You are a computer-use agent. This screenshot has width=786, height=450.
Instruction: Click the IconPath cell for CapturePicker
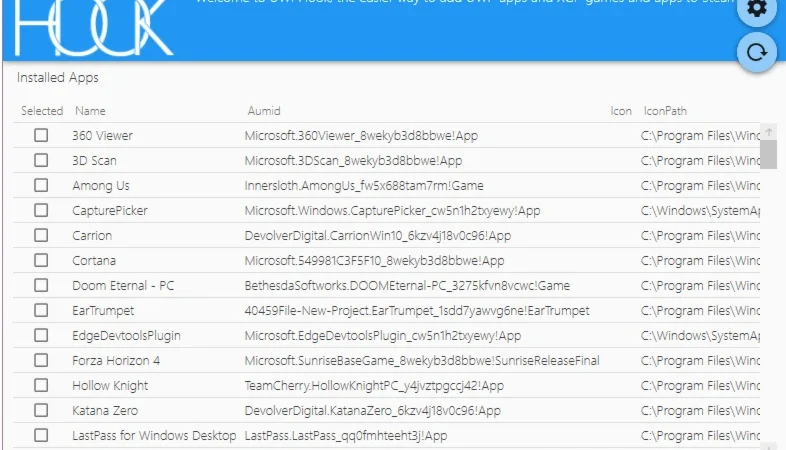click(x=700, y=210)
